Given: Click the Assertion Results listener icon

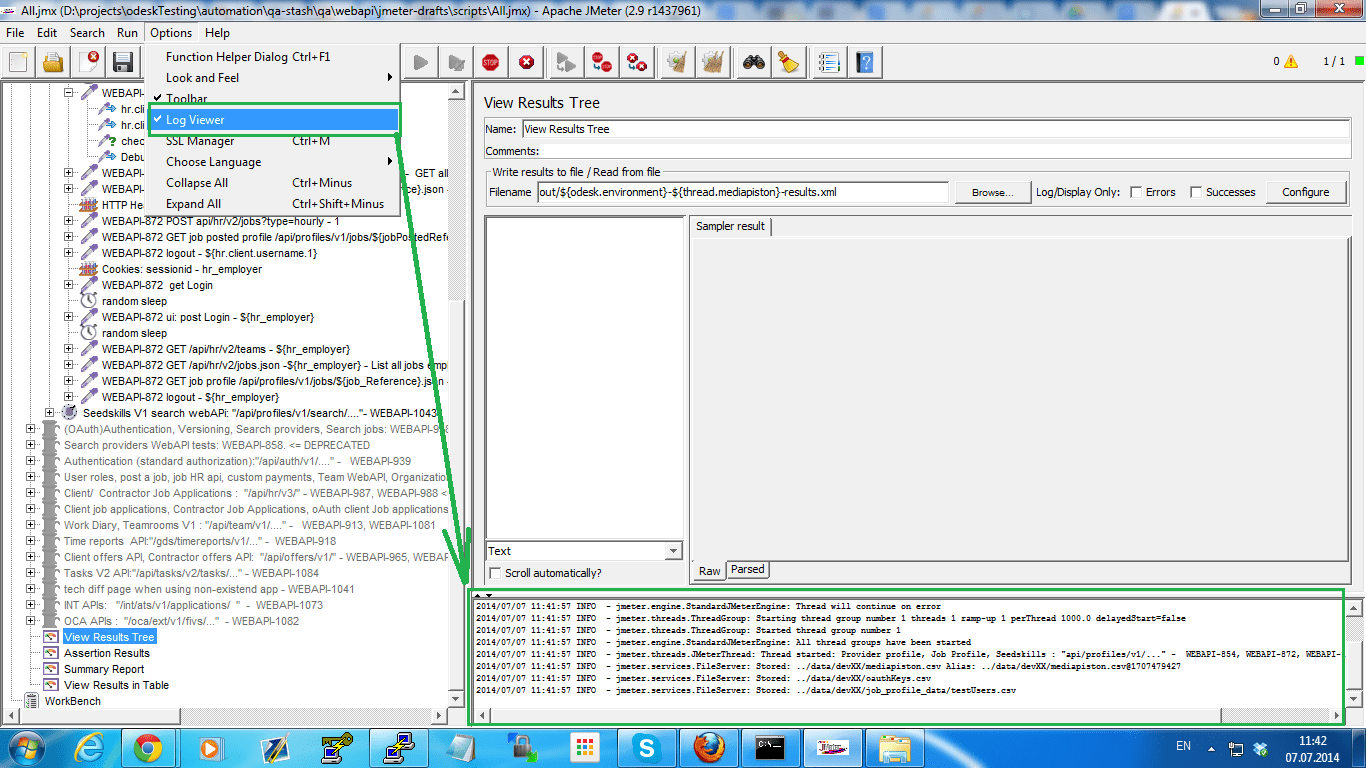Looking at the screenshot, I should [x=51, y=653].
